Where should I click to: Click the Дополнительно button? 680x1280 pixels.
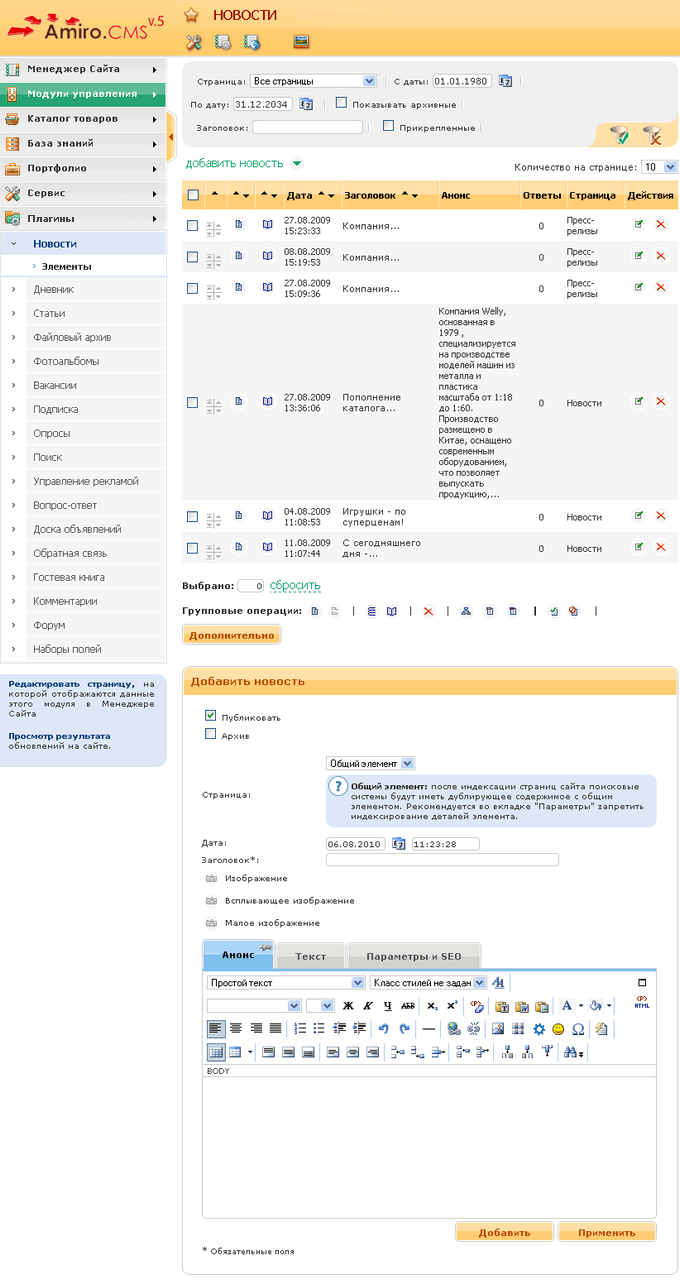point(231,635)
